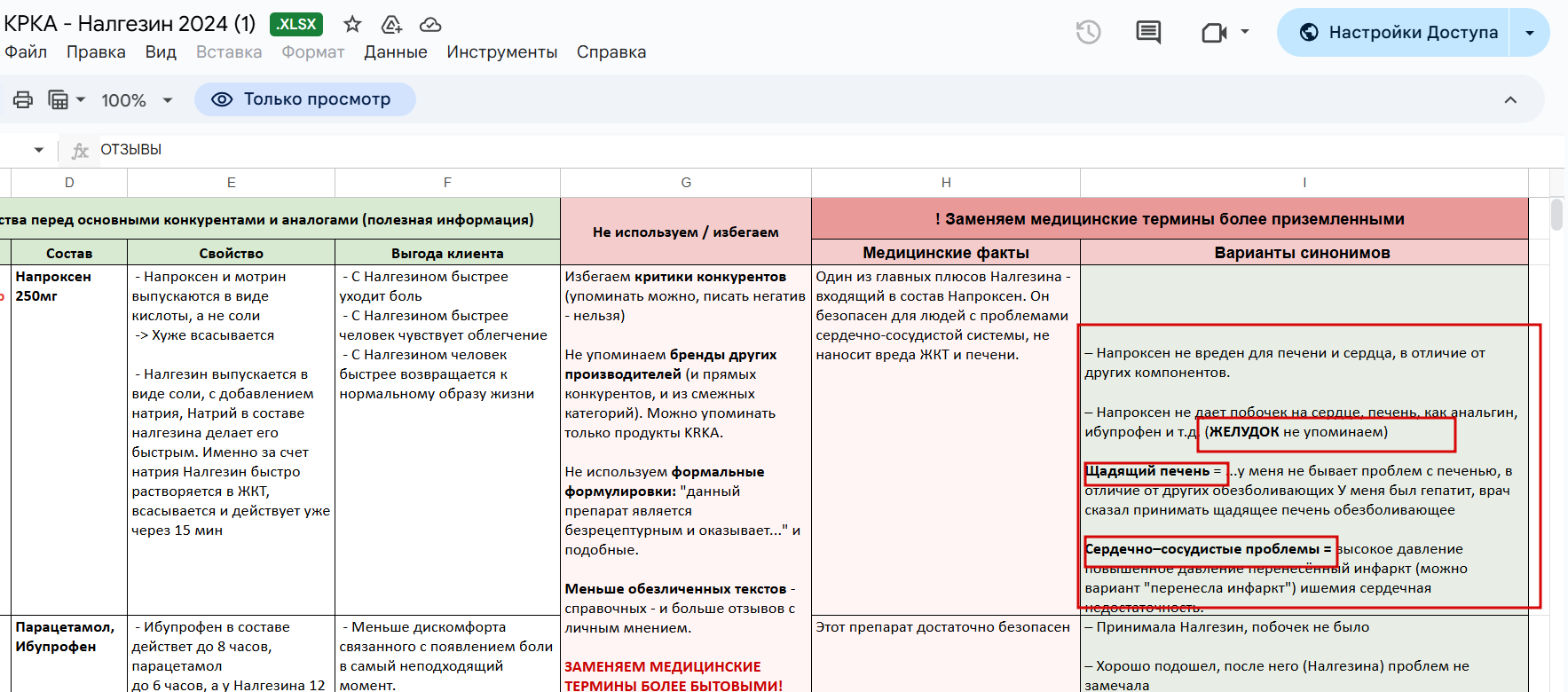Select cell starting Избегаем критики конкурентов
Viewport: 1568px width, 692px height.
[x=686, y=479]
